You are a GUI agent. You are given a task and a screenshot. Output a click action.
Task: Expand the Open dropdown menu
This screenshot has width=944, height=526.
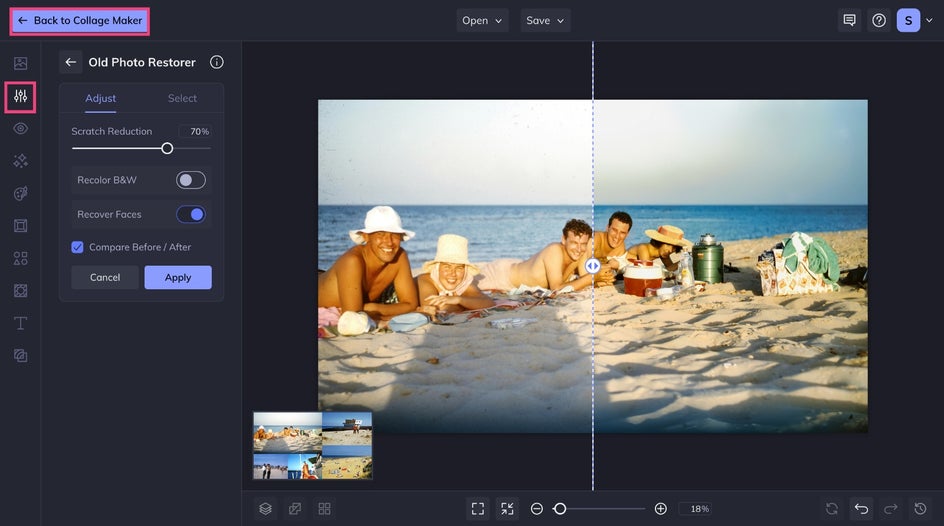pyautogui.click(x=482, y=20)
